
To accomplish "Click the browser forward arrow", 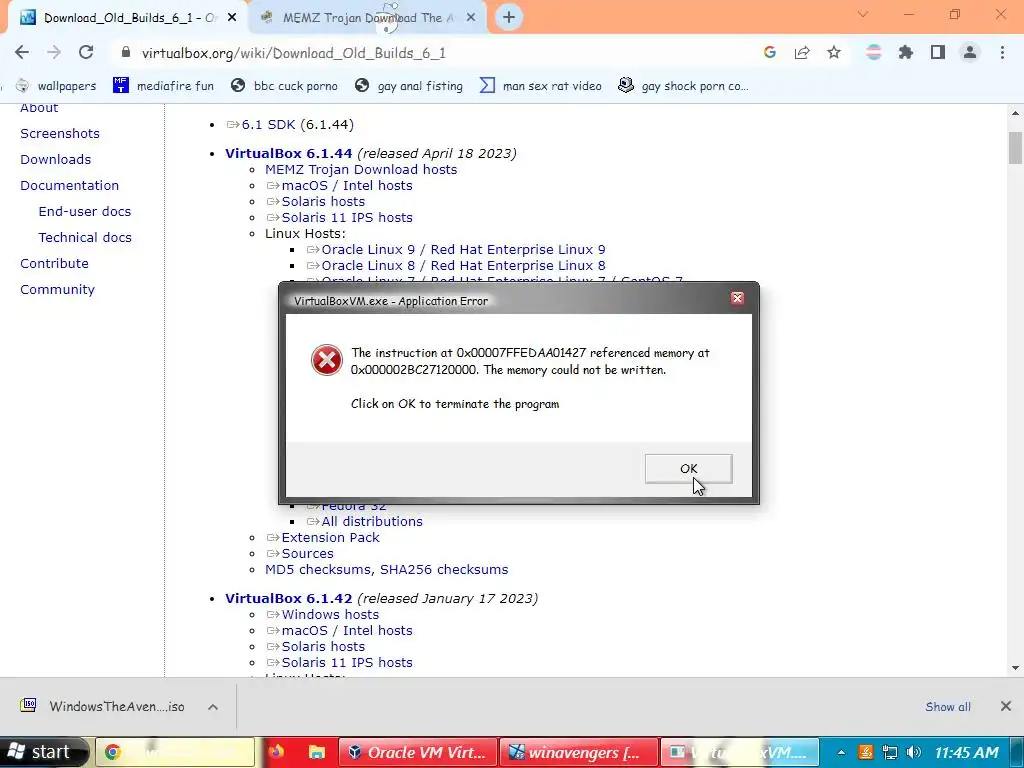I will click(x=54, y=52).
